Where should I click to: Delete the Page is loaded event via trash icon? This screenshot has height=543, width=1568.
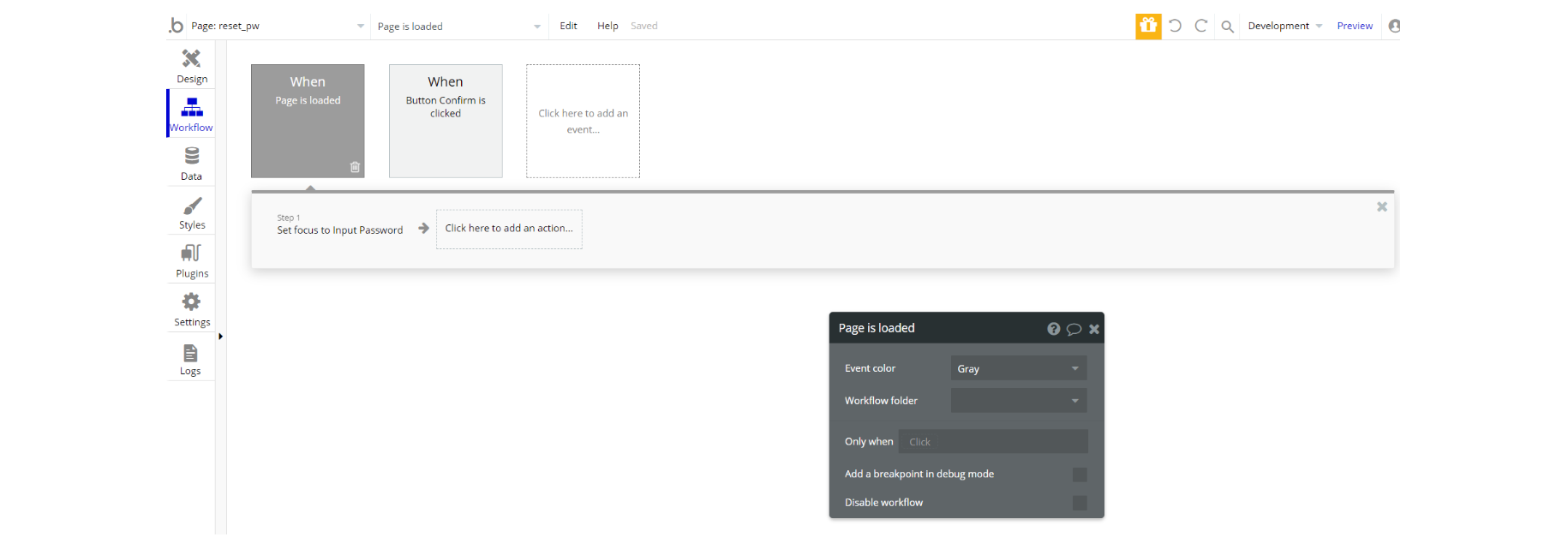(355, 167)
